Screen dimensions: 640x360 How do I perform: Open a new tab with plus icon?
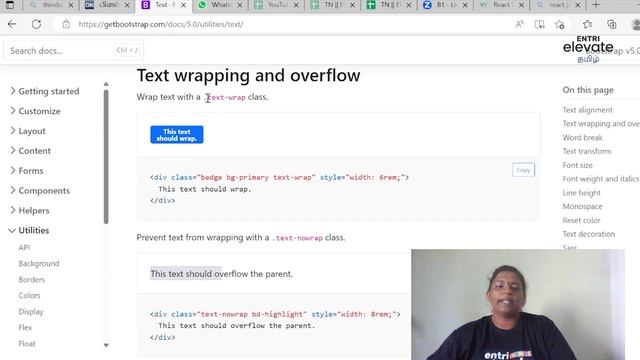[596, 5]
